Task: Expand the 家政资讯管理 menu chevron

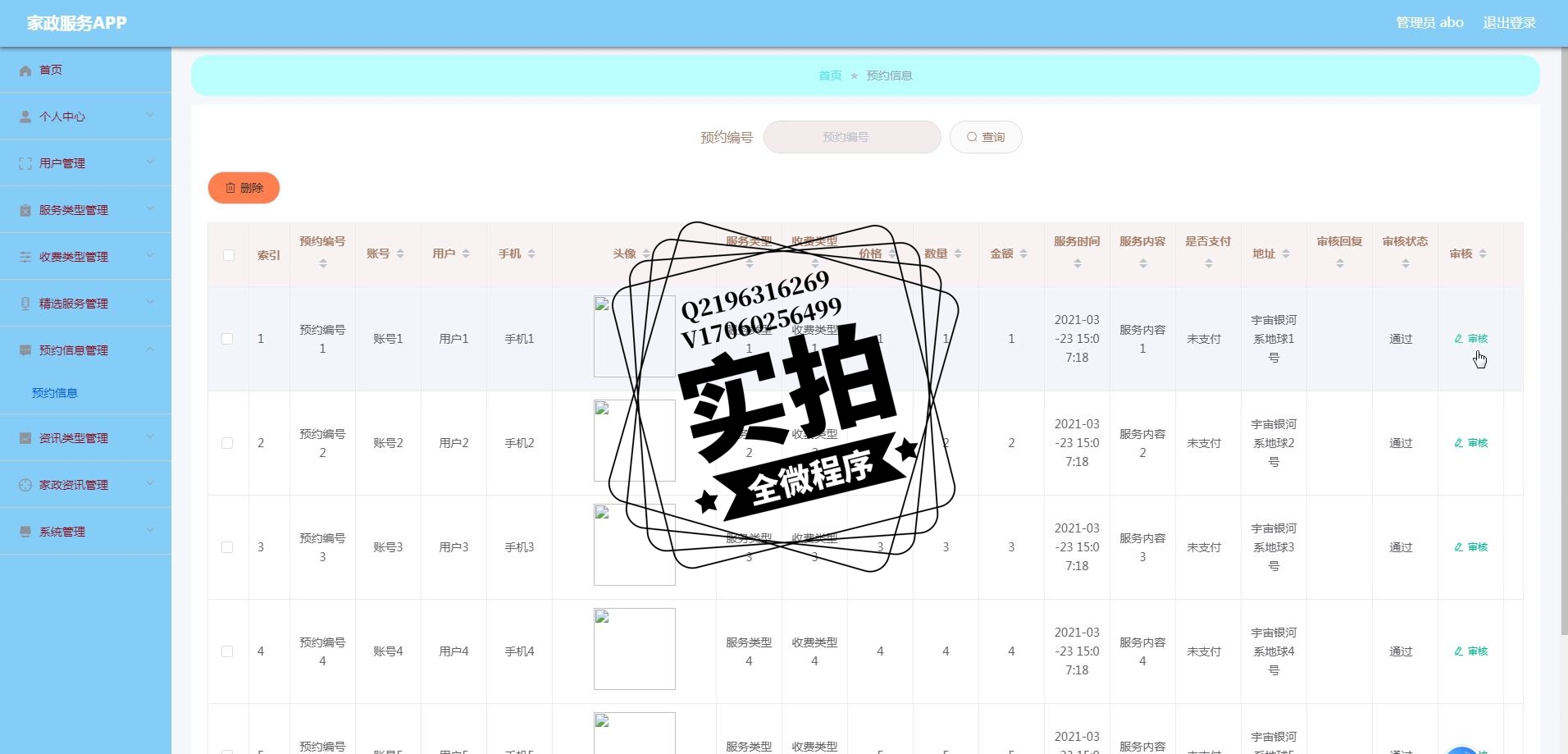Action: pos(150,484)
